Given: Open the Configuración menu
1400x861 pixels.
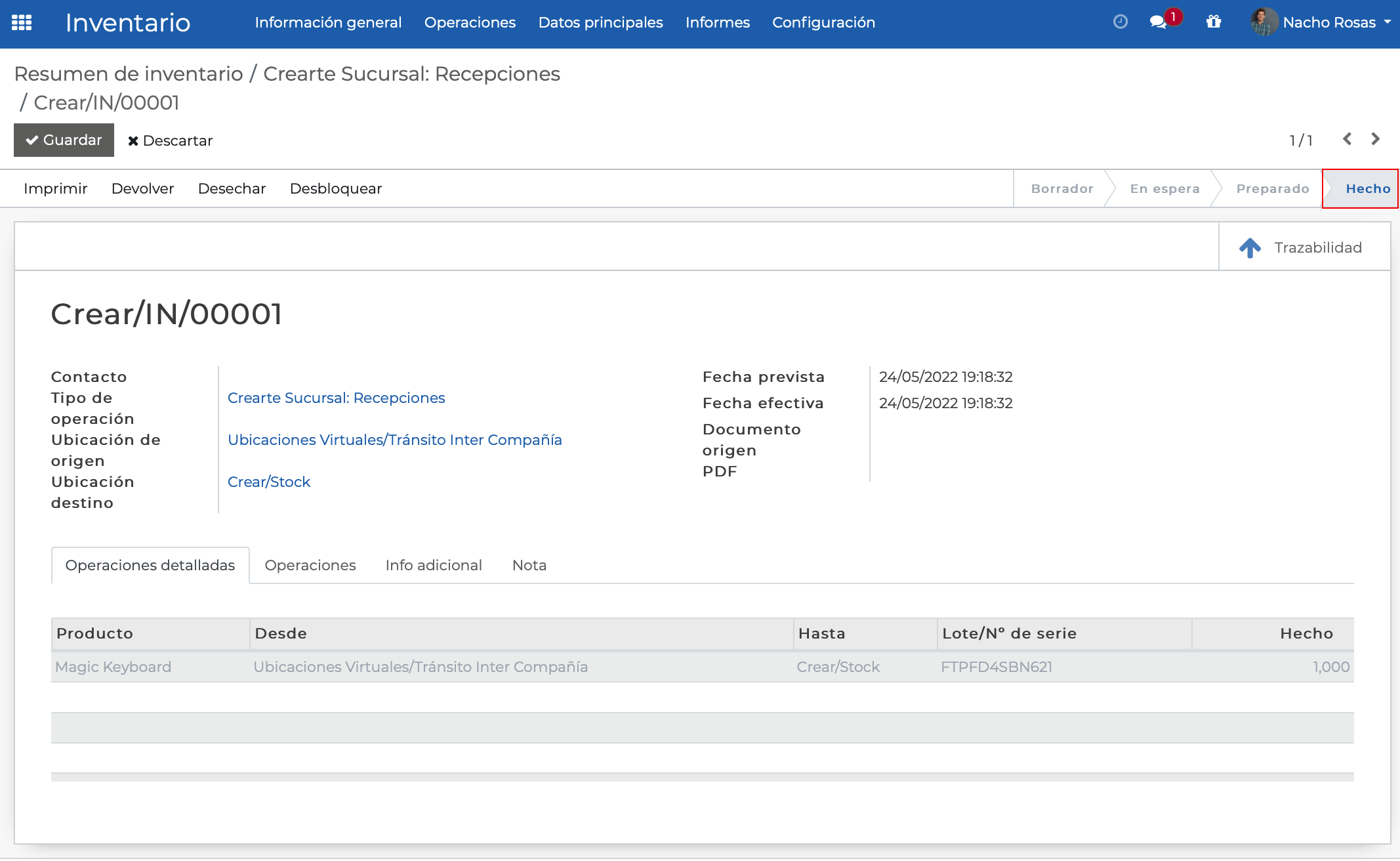Looking at the screenshot, I should [823, 22].
